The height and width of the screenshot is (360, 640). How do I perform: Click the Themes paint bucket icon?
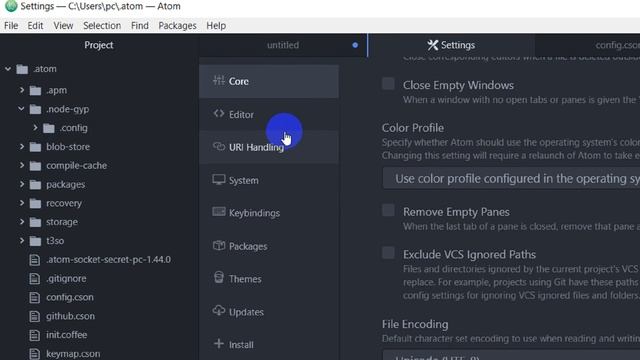click(219, 278)
